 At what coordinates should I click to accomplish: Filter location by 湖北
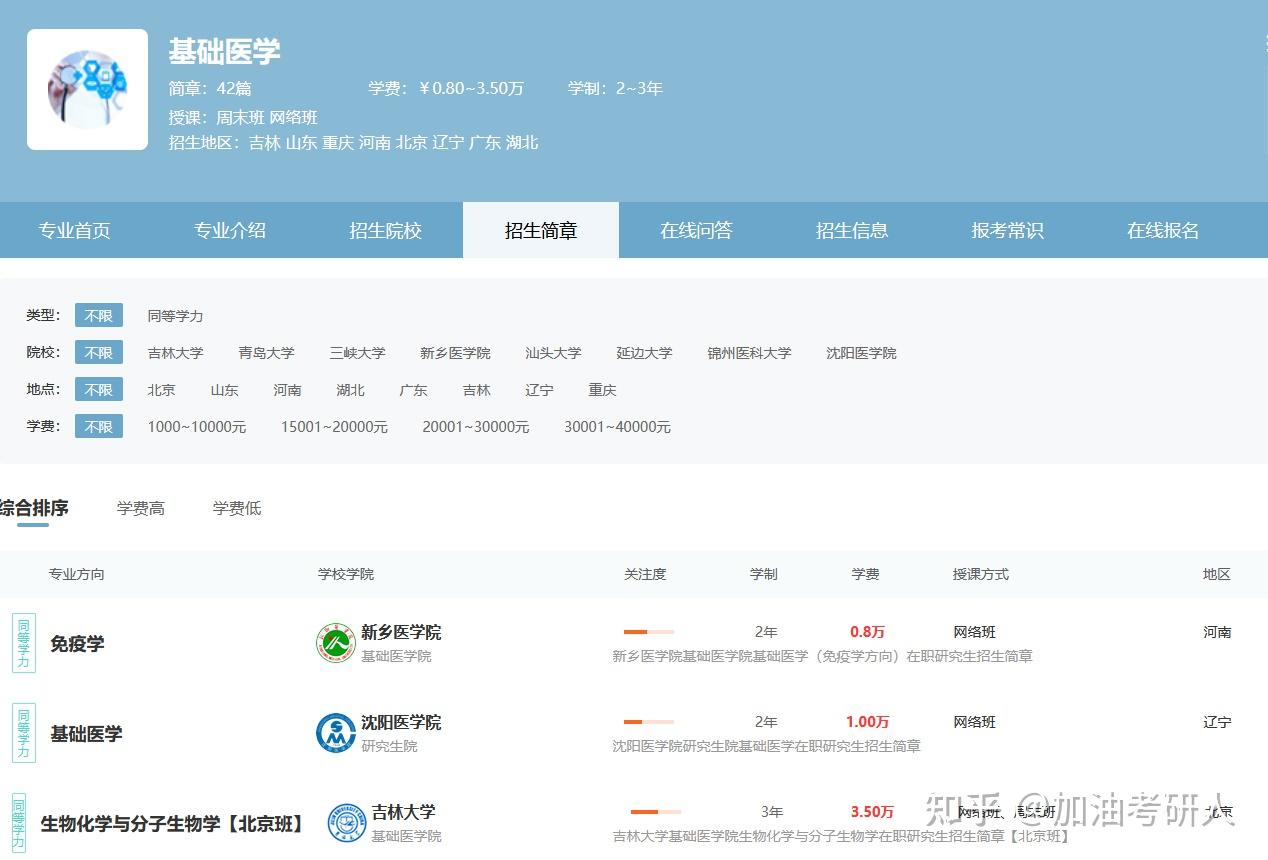350,389
